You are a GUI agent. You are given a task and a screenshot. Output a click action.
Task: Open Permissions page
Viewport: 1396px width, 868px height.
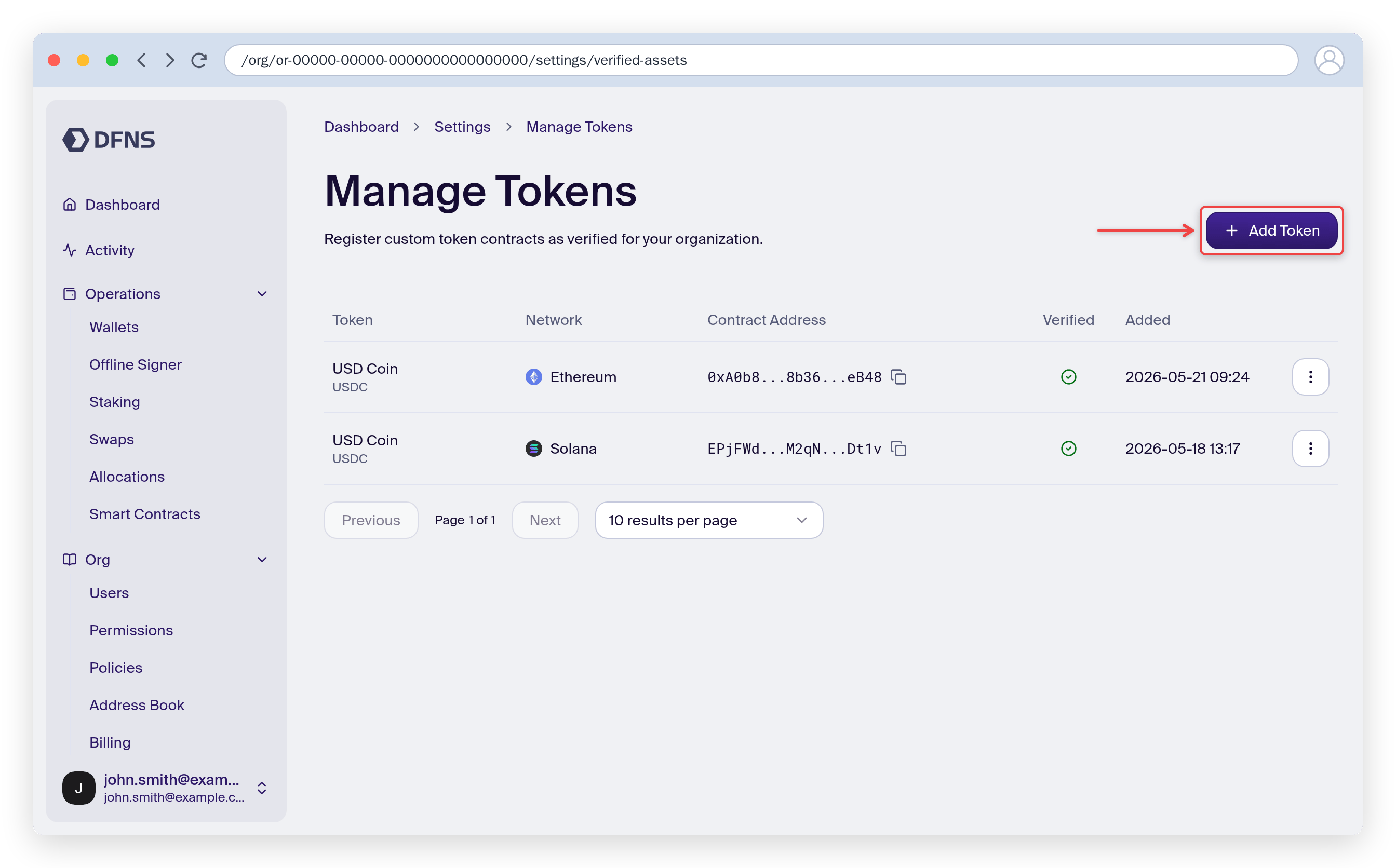pos(131,630)
